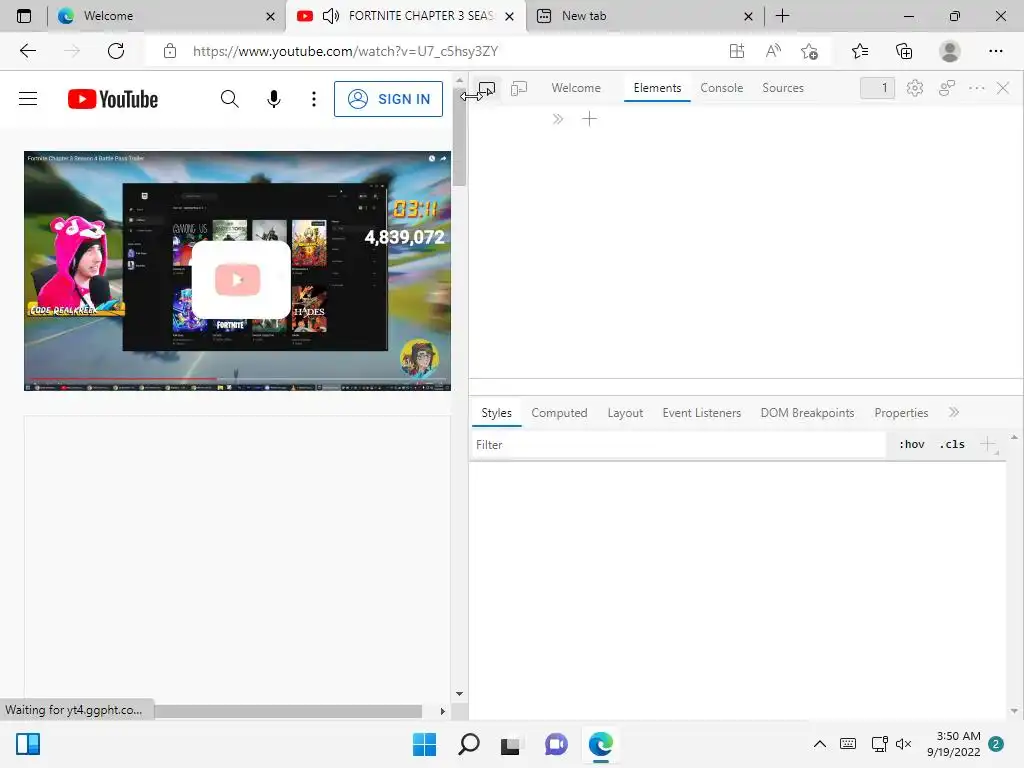Add a new DevTools tool tab
1024x768 pixels.
(x=589, y=119)
